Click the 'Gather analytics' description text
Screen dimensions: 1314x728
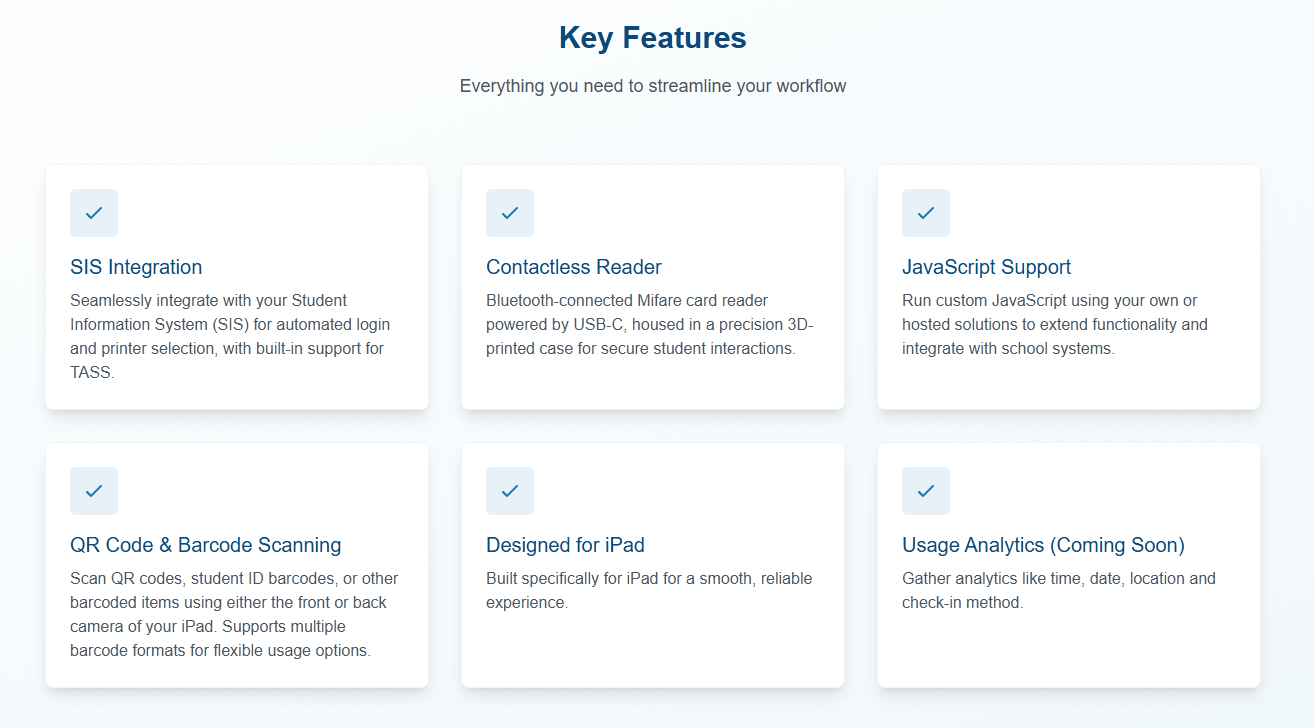click(x=1058, y=590)
